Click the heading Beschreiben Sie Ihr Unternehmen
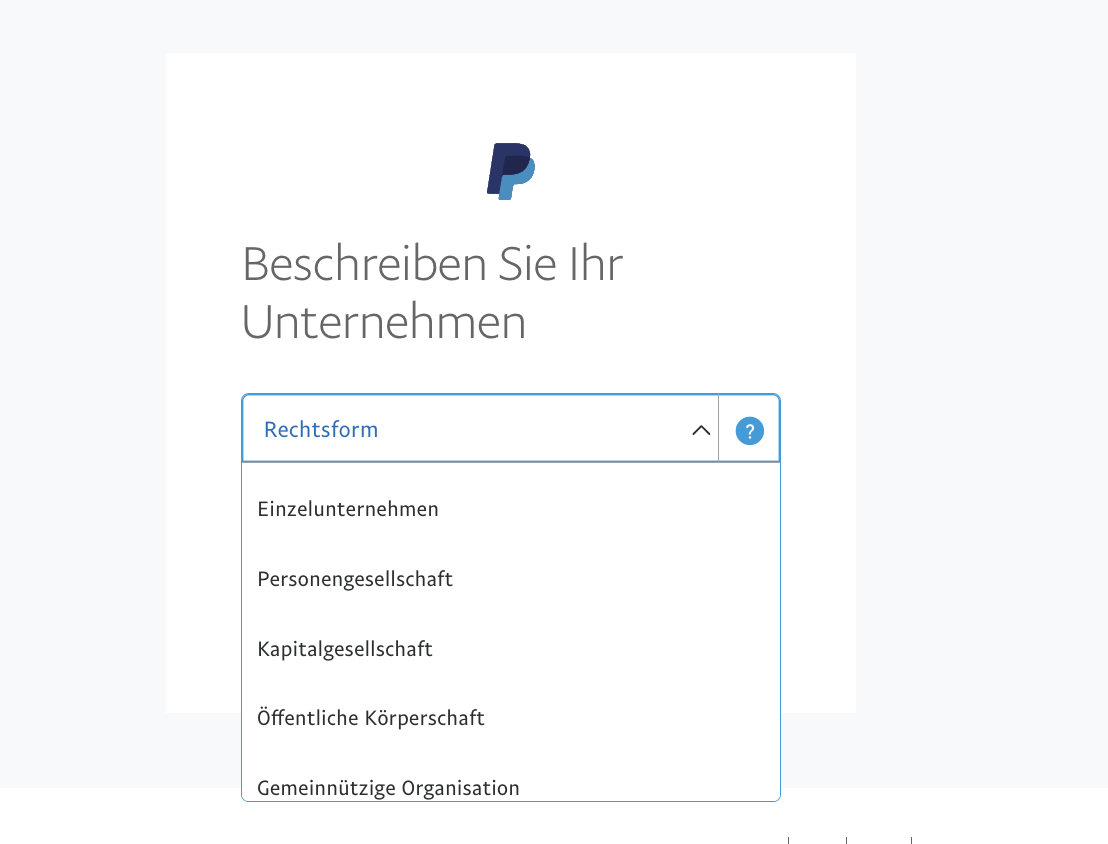Screen dimensions: 1108x844 point(432,293)
